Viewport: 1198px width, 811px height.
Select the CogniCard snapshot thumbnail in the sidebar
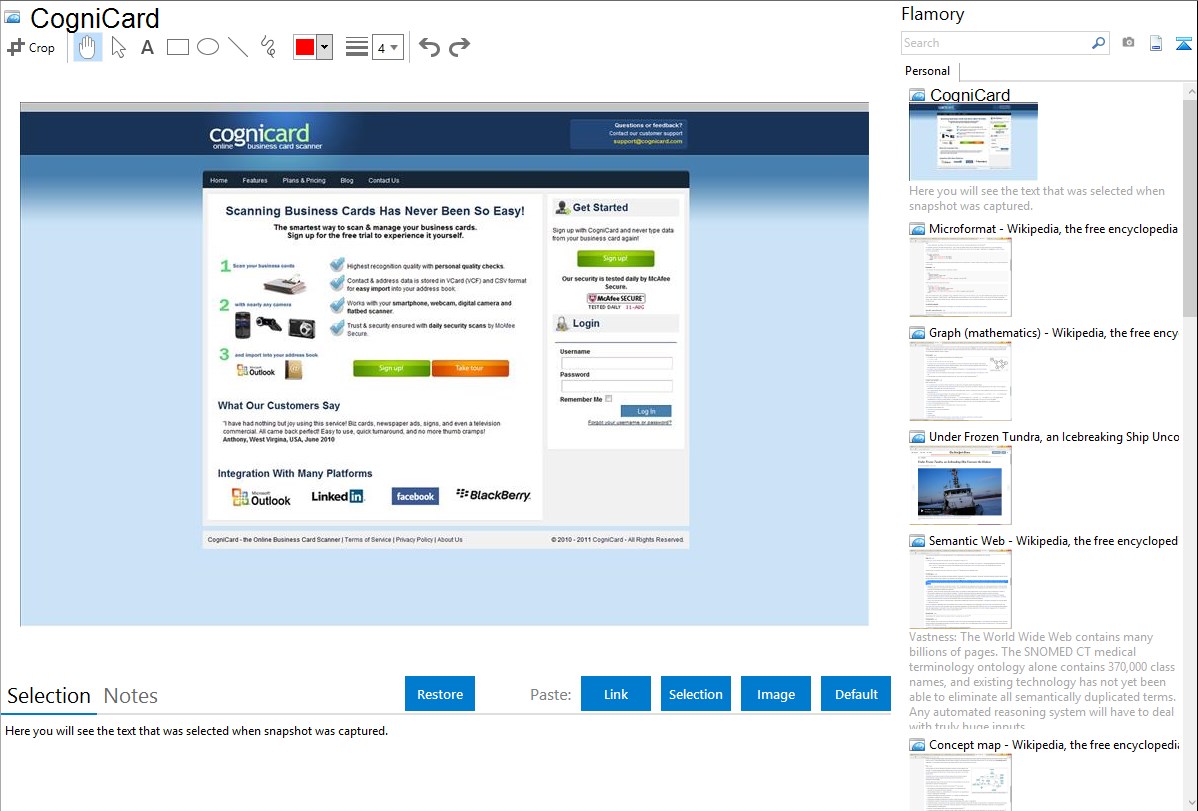[x=973, y=142]
